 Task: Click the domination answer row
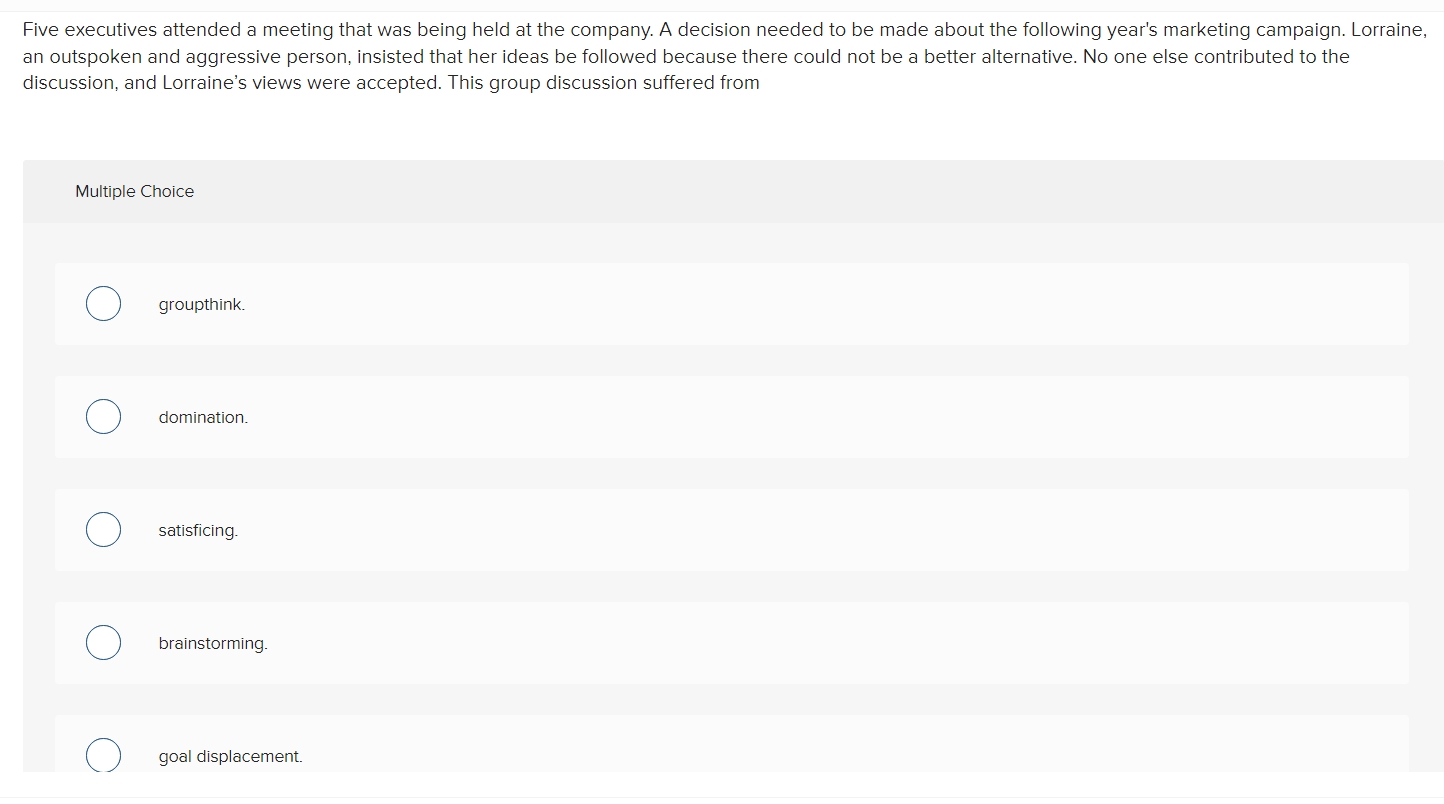coord(700,416)
